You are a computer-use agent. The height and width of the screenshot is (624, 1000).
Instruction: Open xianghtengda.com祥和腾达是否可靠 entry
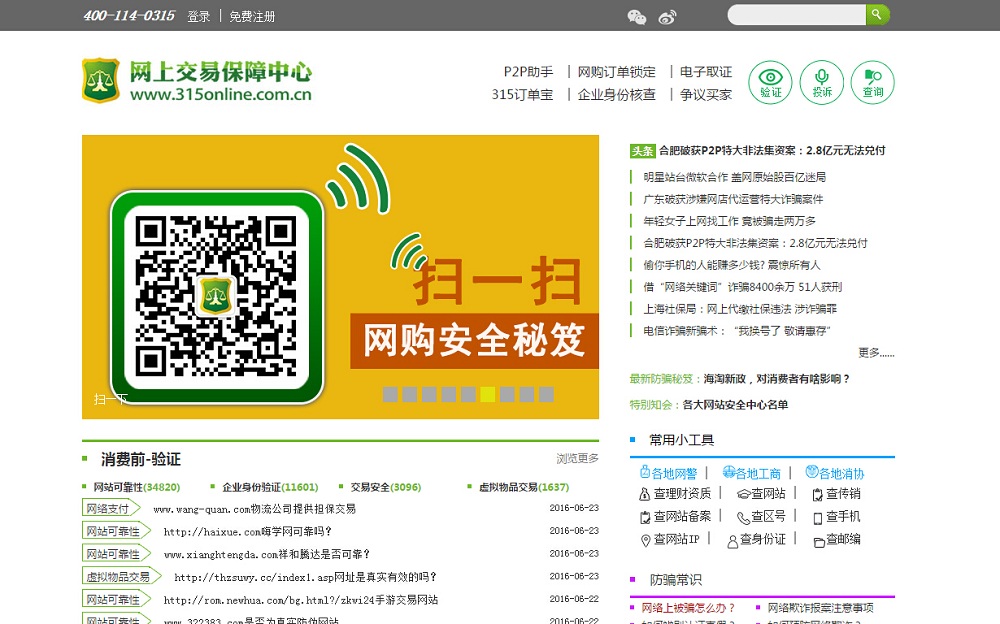pyautogui.click(x=267, y=554)
